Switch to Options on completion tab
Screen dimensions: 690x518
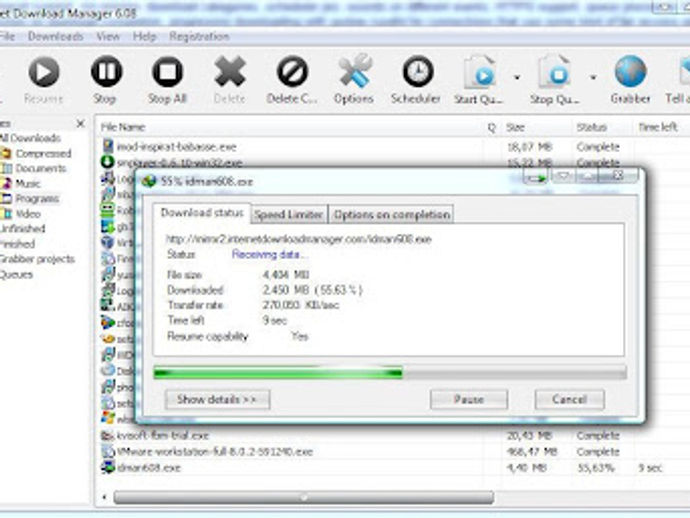(392, 215)
